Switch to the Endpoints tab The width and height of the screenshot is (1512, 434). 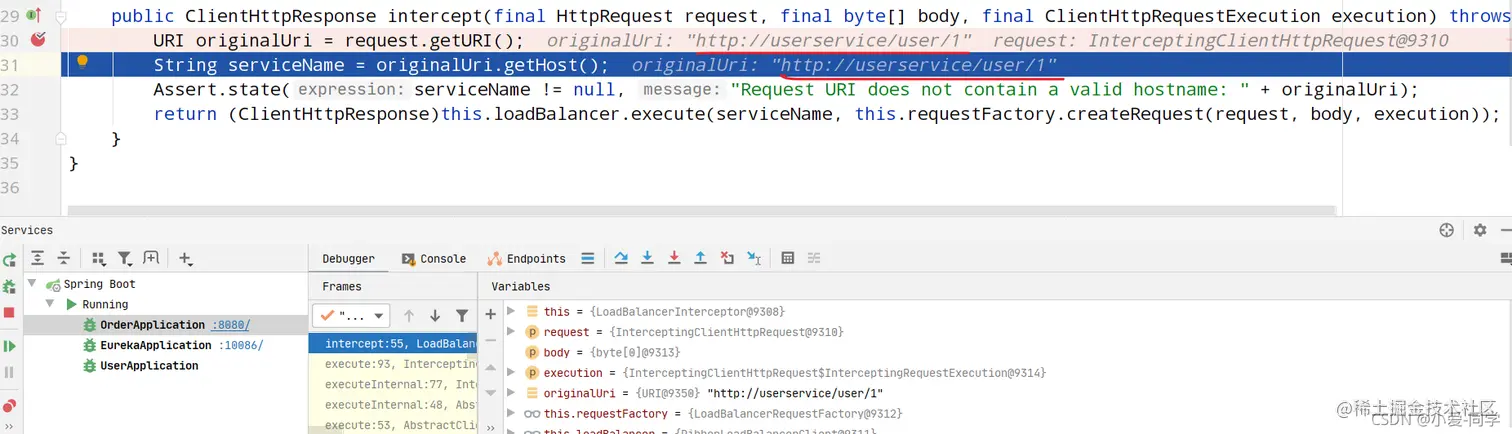click(527, 258)
